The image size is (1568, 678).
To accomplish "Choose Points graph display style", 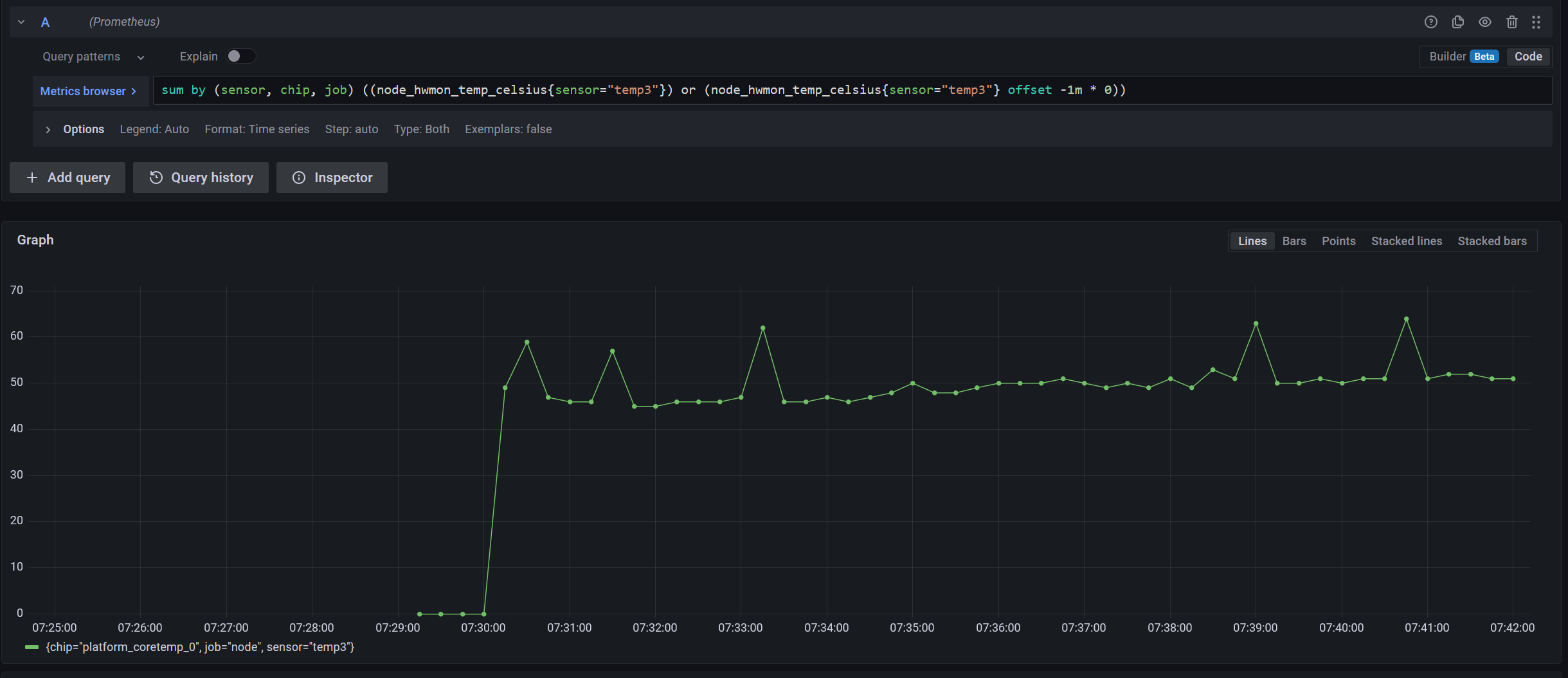I will point(1338,241).
